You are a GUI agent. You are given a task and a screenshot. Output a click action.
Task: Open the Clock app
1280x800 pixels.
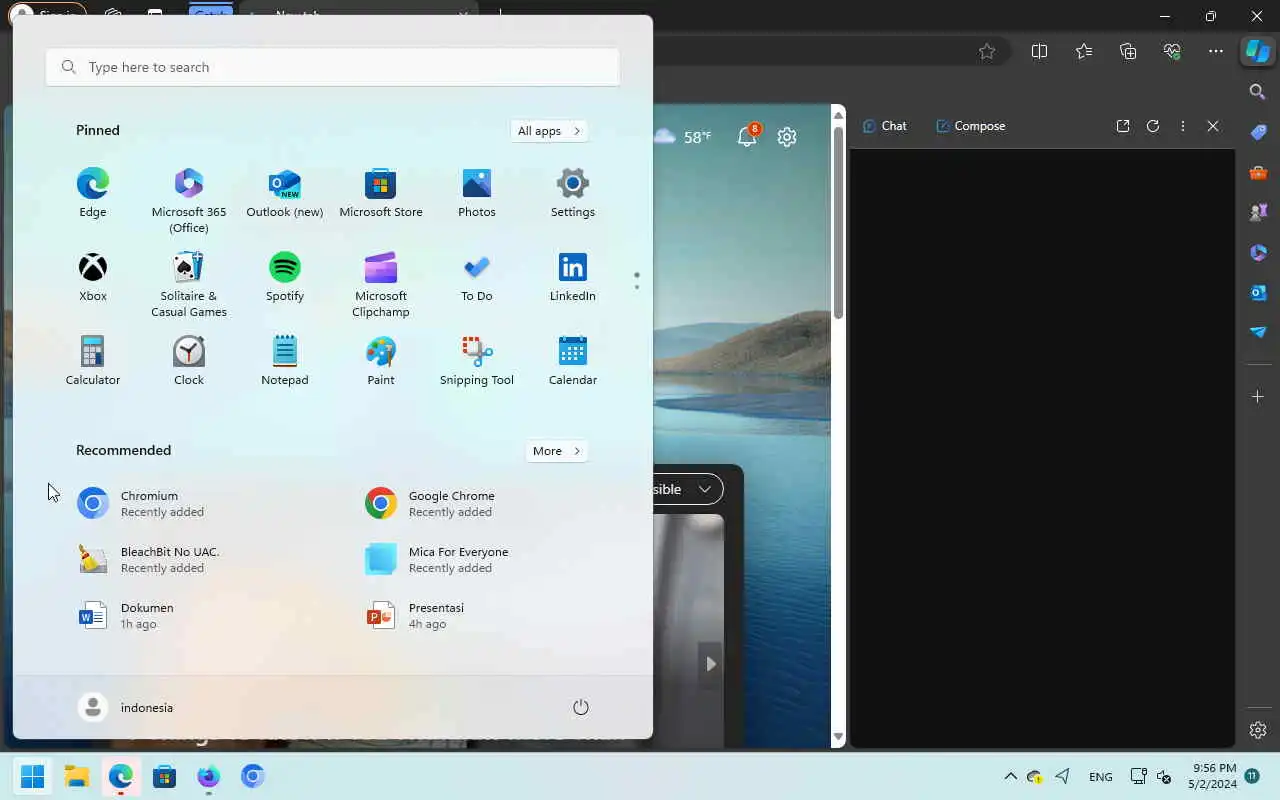(x=189, y=361)
